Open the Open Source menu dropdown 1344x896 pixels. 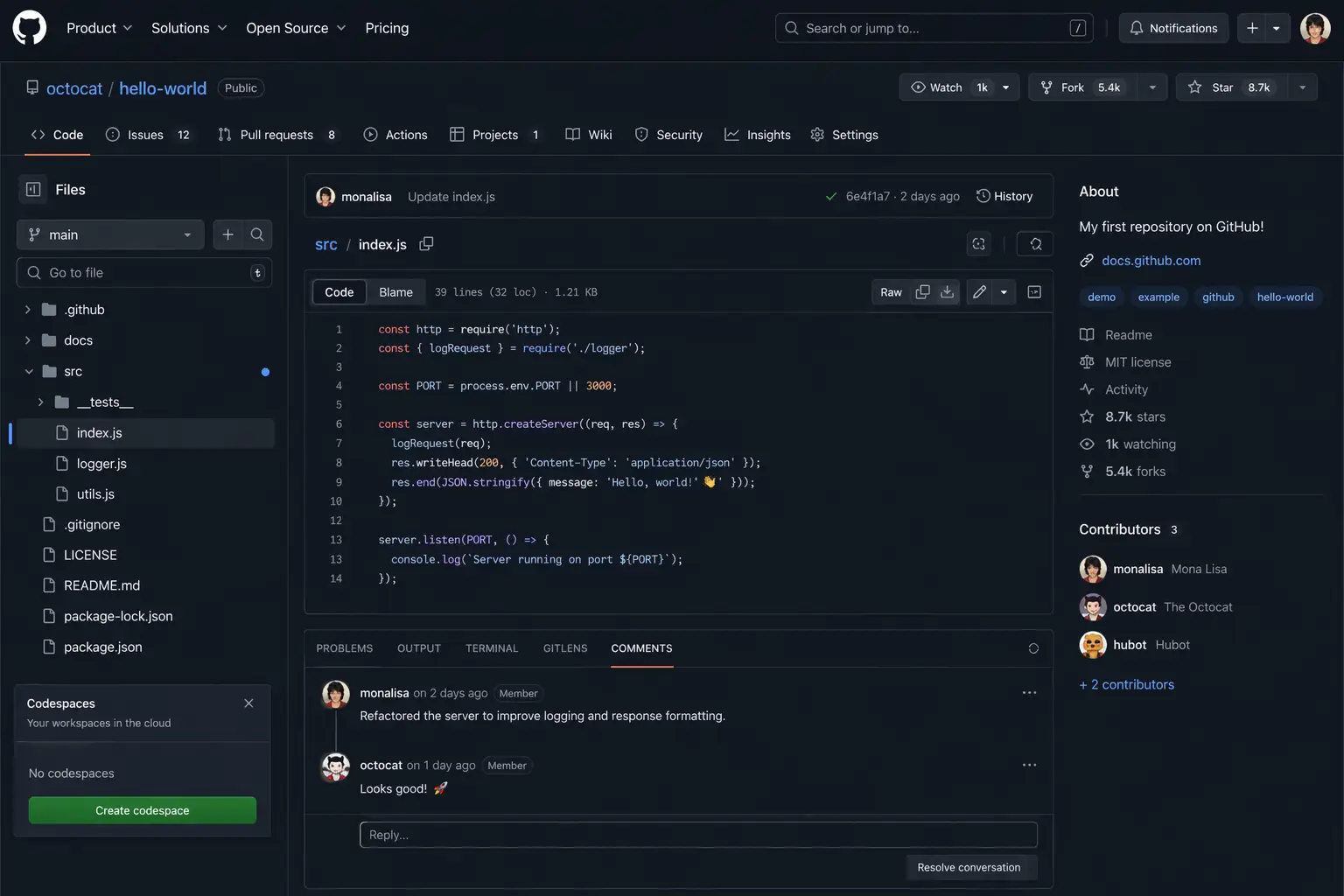click(x=296, y=28)
